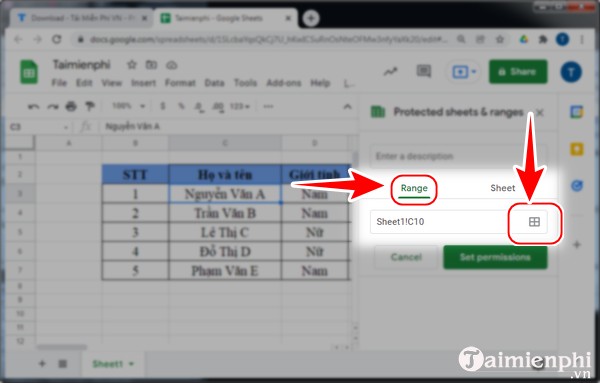Click the browser extensions puzzle icon
This screenshot has height=383, width=600.
pos(543,39)
